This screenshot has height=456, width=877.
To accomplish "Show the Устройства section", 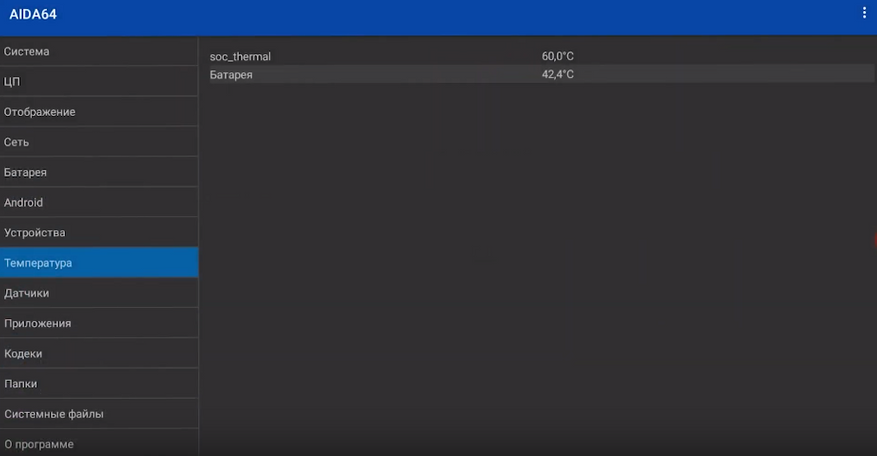I will point(99,233).
